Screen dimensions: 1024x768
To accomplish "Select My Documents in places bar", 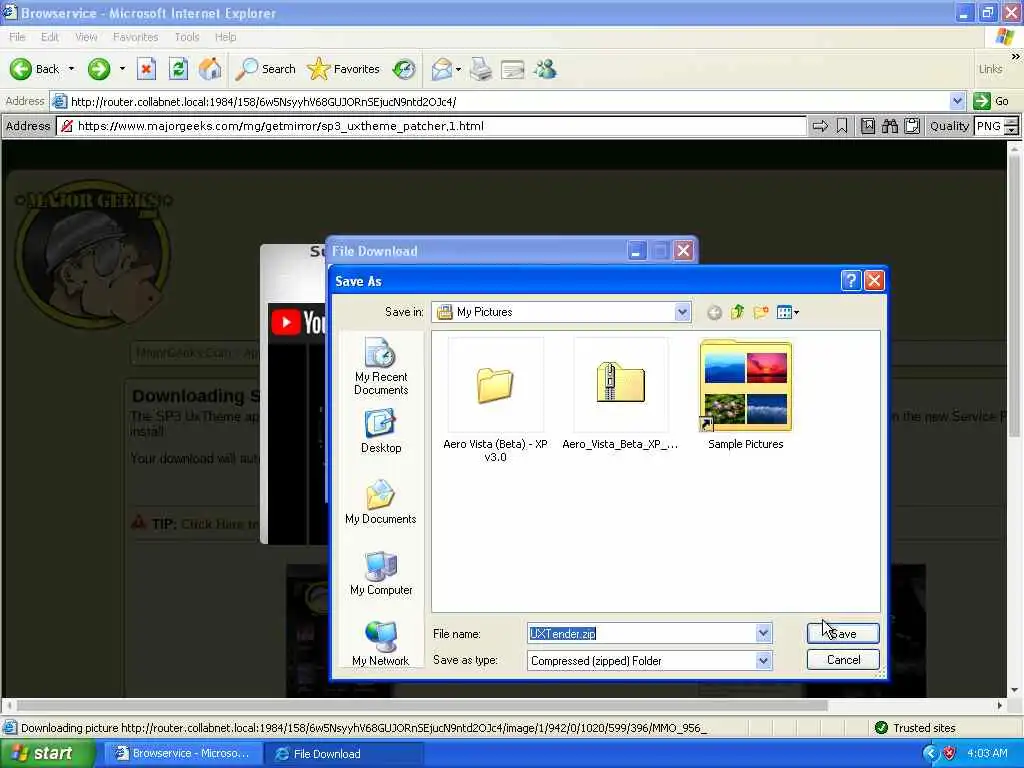I will (381, 502).
